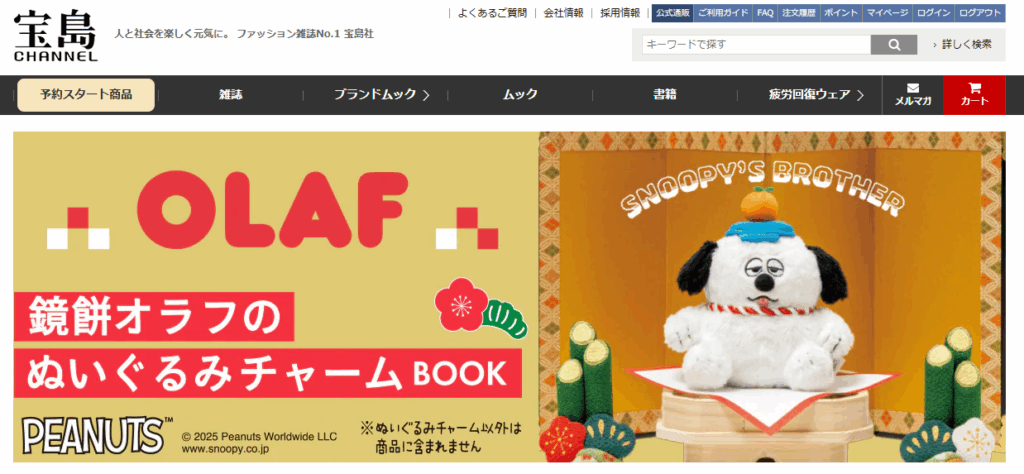
Task: Open the 会社情報 link
Action: [x=564, y=13]
